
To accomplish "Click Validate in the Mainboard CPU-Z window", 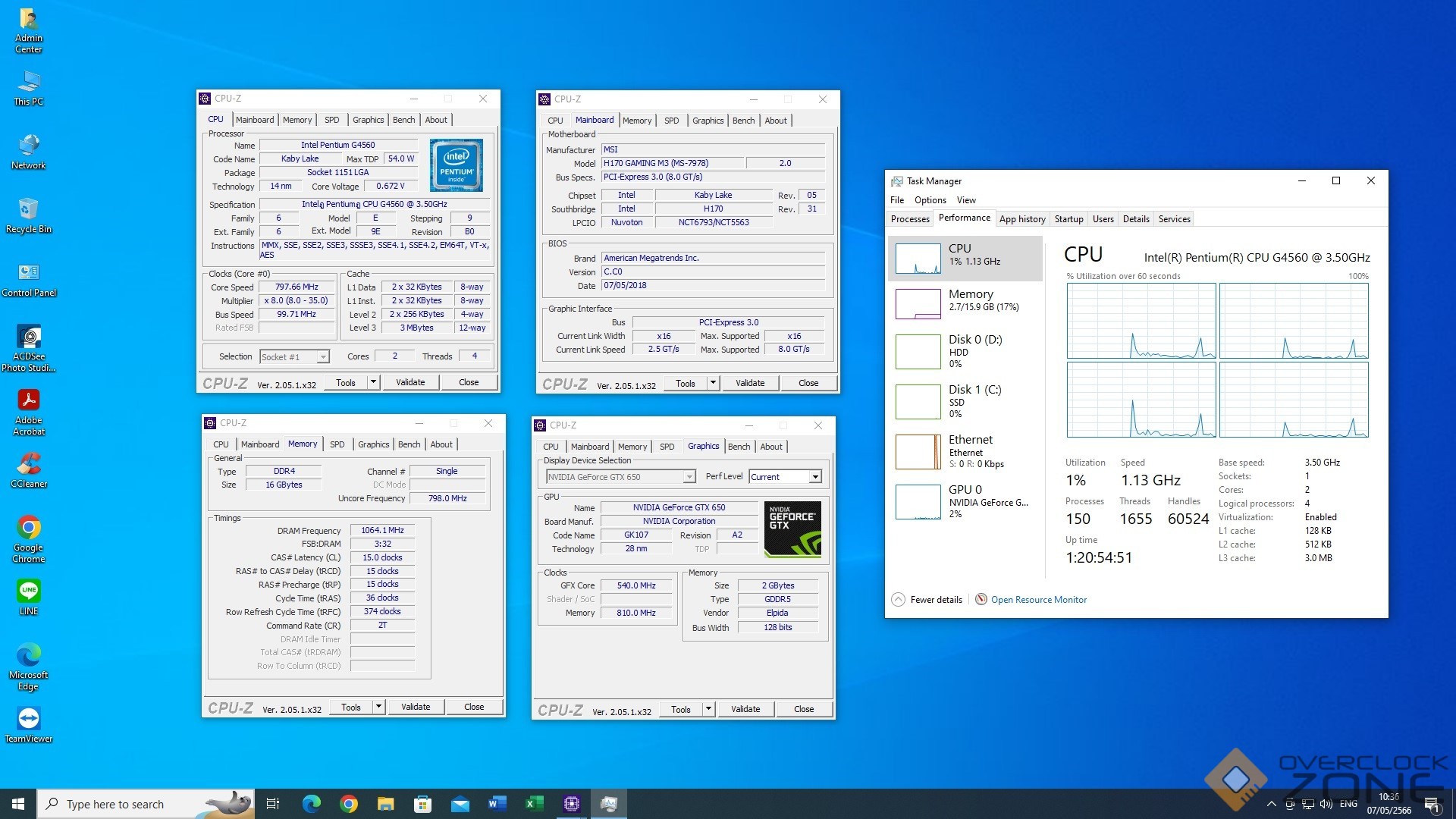I will pos(749,383).
